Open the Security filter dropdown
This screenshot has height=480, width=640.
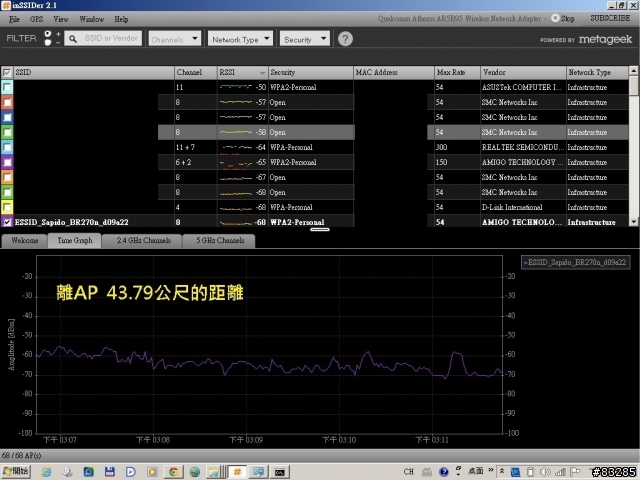pyautogui.click(x=304, y=39)
